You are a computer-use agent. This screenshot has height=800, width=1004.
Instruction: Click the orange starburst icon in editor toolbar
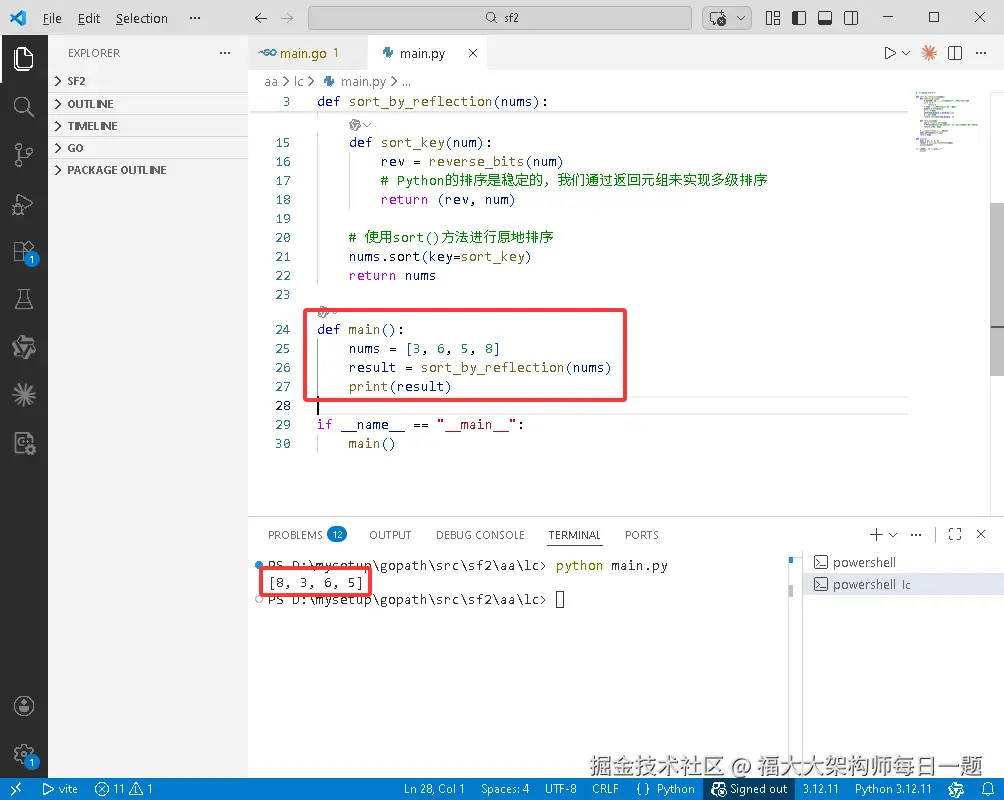[x=928, y=53]
